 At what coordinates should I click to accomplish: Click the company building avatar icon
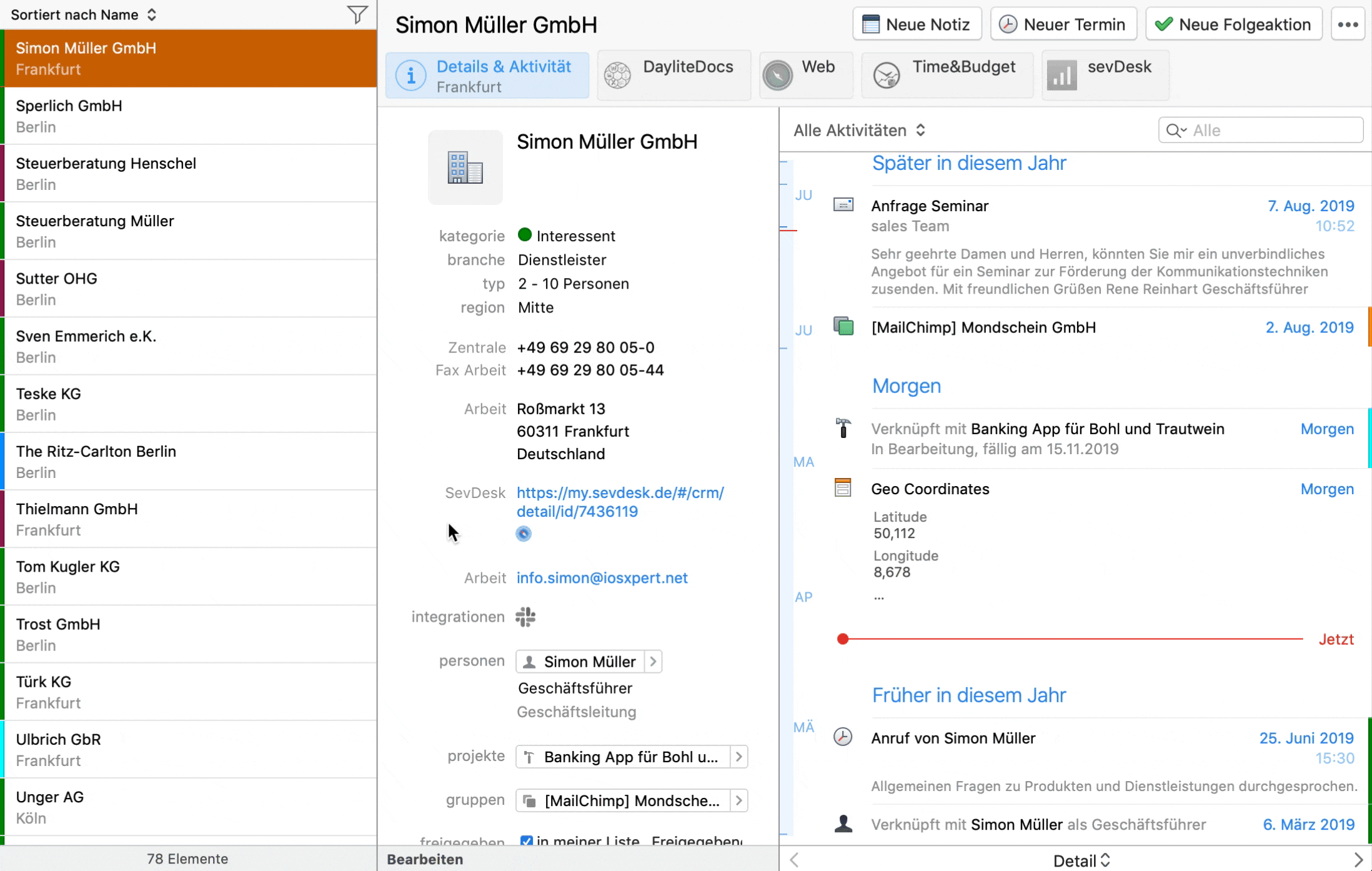[465, 167]
